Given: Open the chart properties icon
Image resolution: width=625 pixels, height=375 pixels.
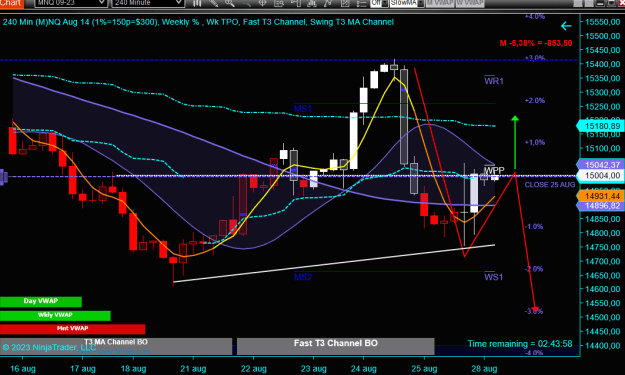Looking at the screenshot, I should (345, 3).
